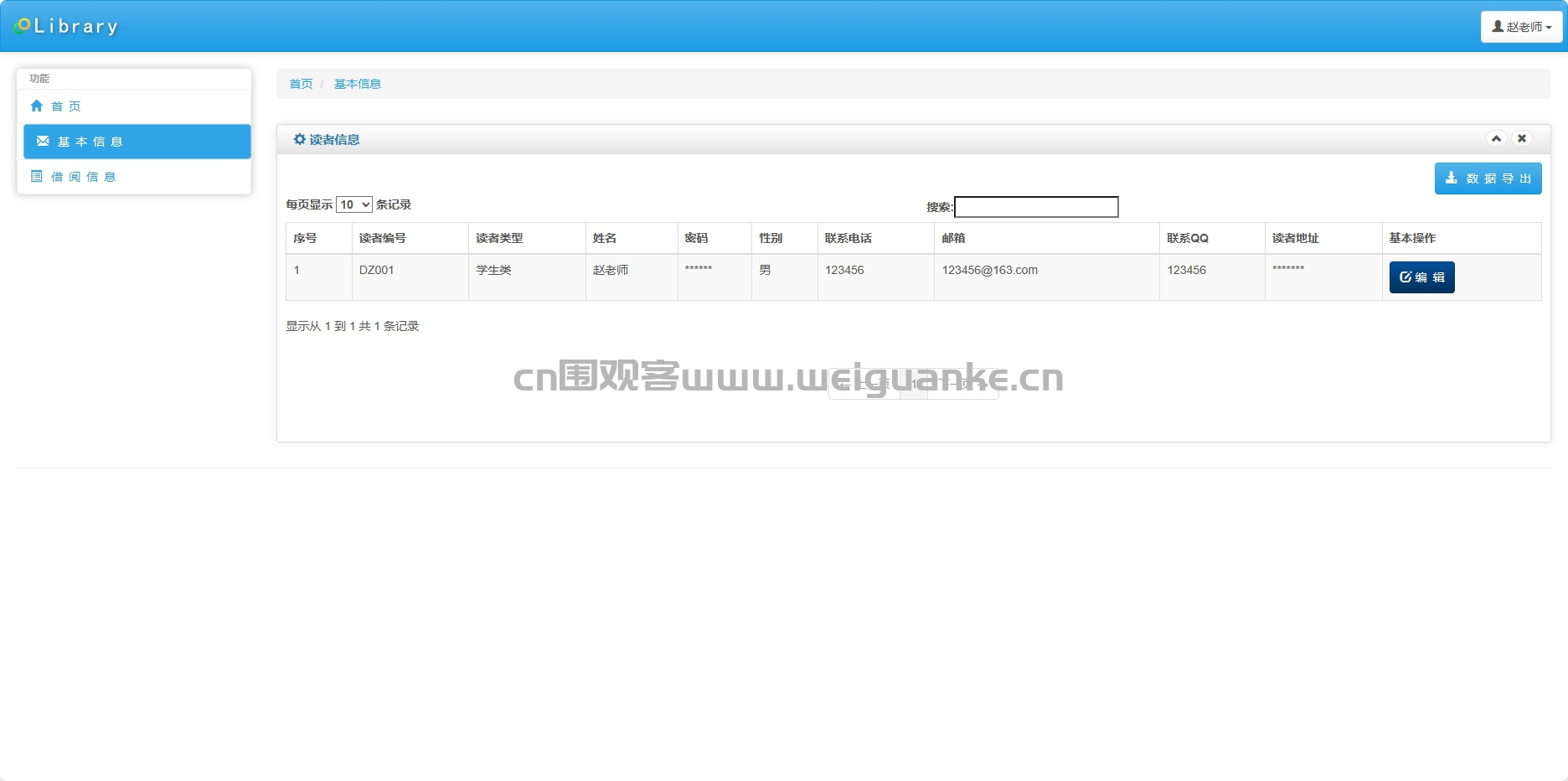This screenshot has width=1568, height=781.
Task: Sort by the 联系电话 column header
Action: click(x=876, y=238)
